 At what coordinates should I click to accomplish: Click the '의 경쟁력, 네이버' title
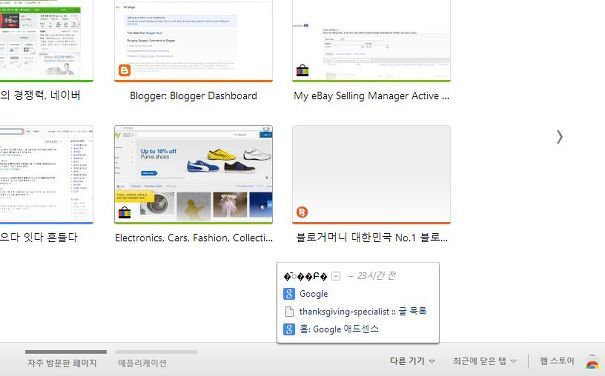tap(40, 95)
